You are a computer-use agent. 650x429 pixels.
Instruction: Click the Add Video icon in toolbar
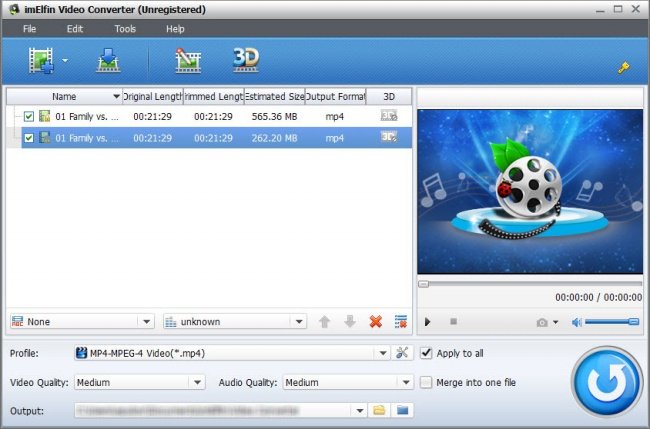click(x=41, y=60)
